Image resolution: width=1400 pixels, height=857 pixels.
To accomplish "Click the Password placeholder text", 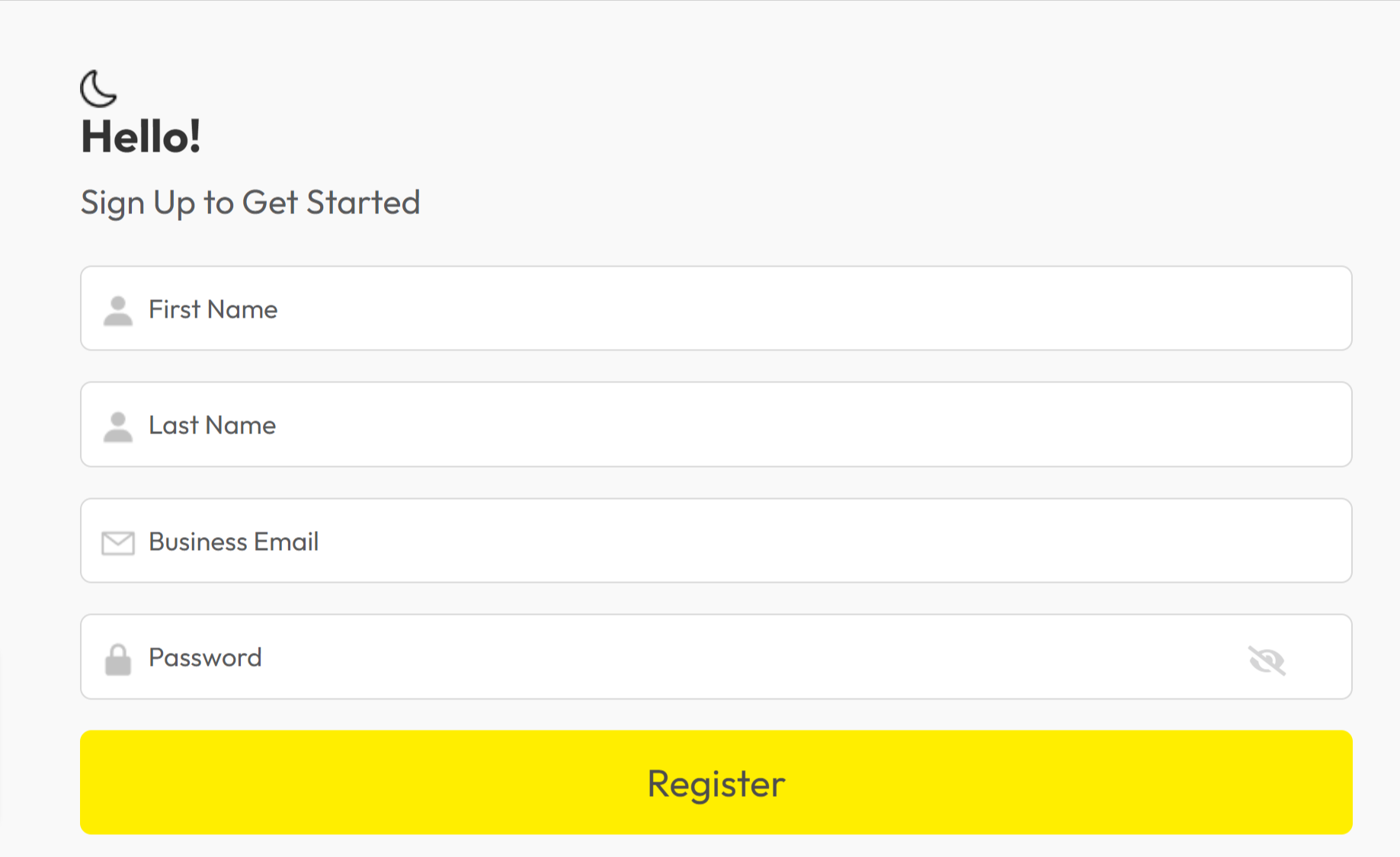I will coord(205,657).
